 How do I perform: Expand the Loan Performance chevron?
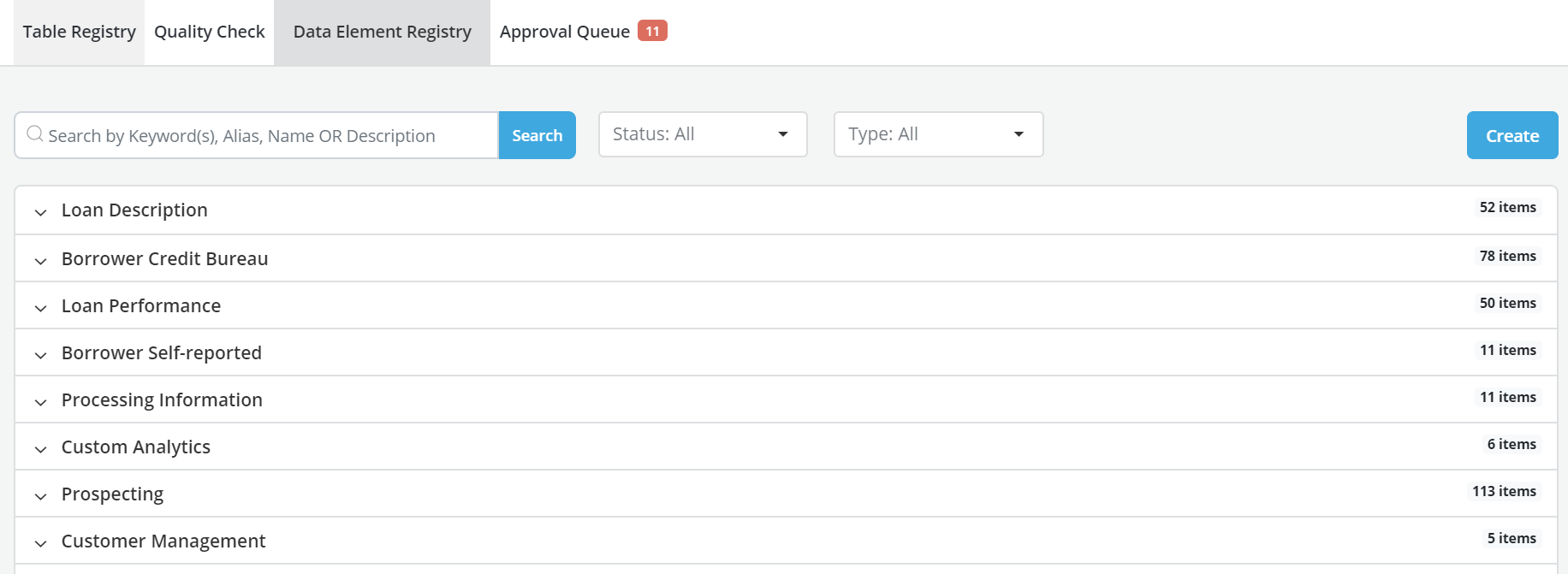(40, 308)
